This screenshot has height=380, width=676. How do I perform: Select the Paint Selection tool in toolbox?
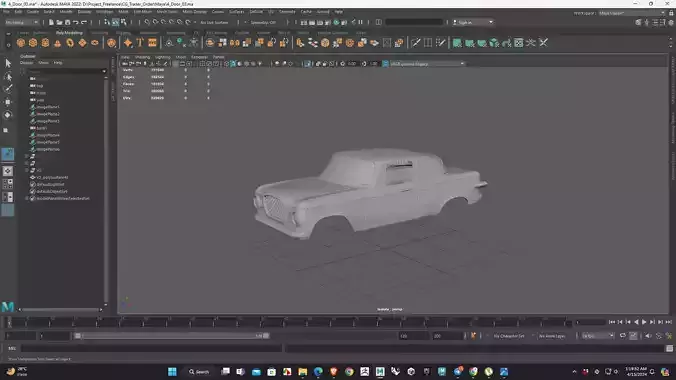pyautogui.click(x=8, y=89)
